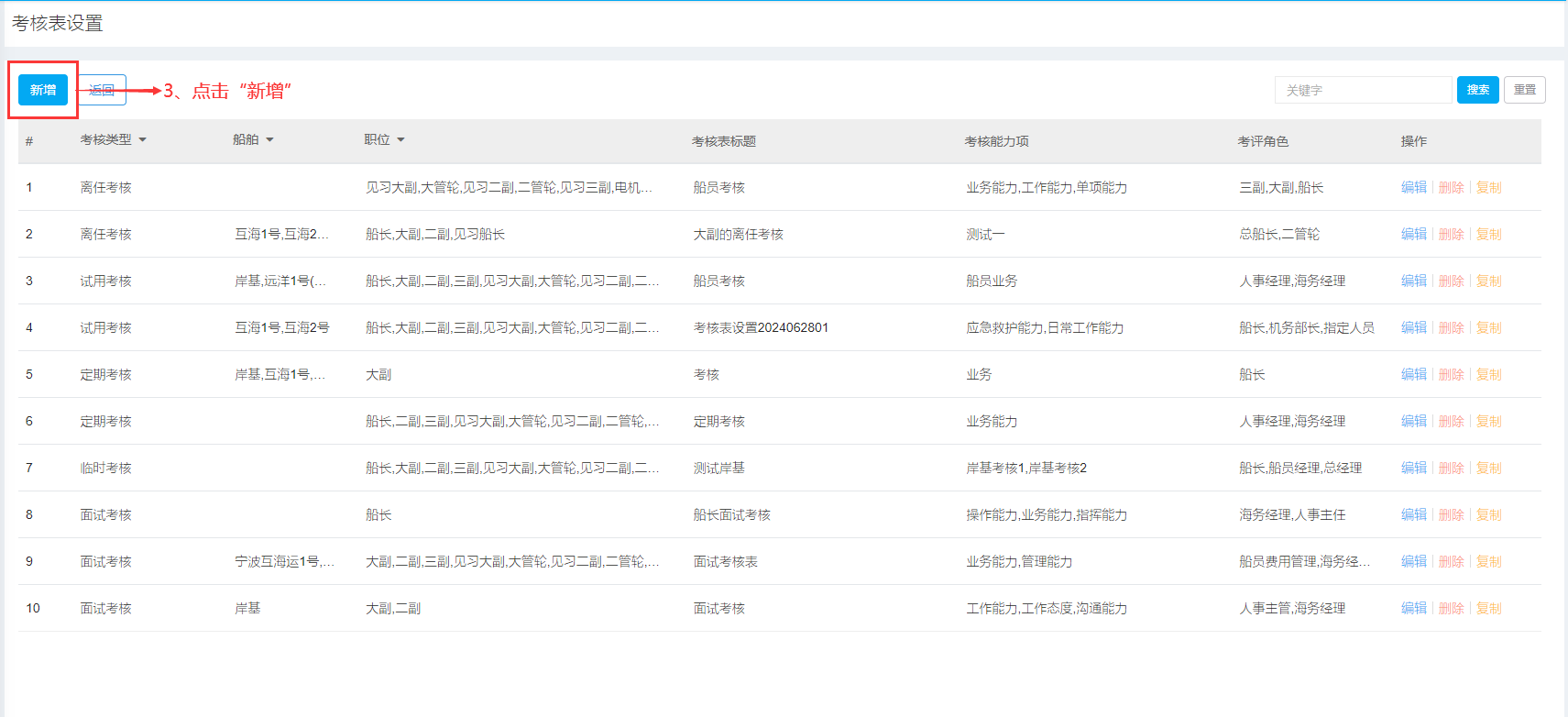
Task: Edit row 6 titled 定期考核
Action: (x=1413, y=421)
